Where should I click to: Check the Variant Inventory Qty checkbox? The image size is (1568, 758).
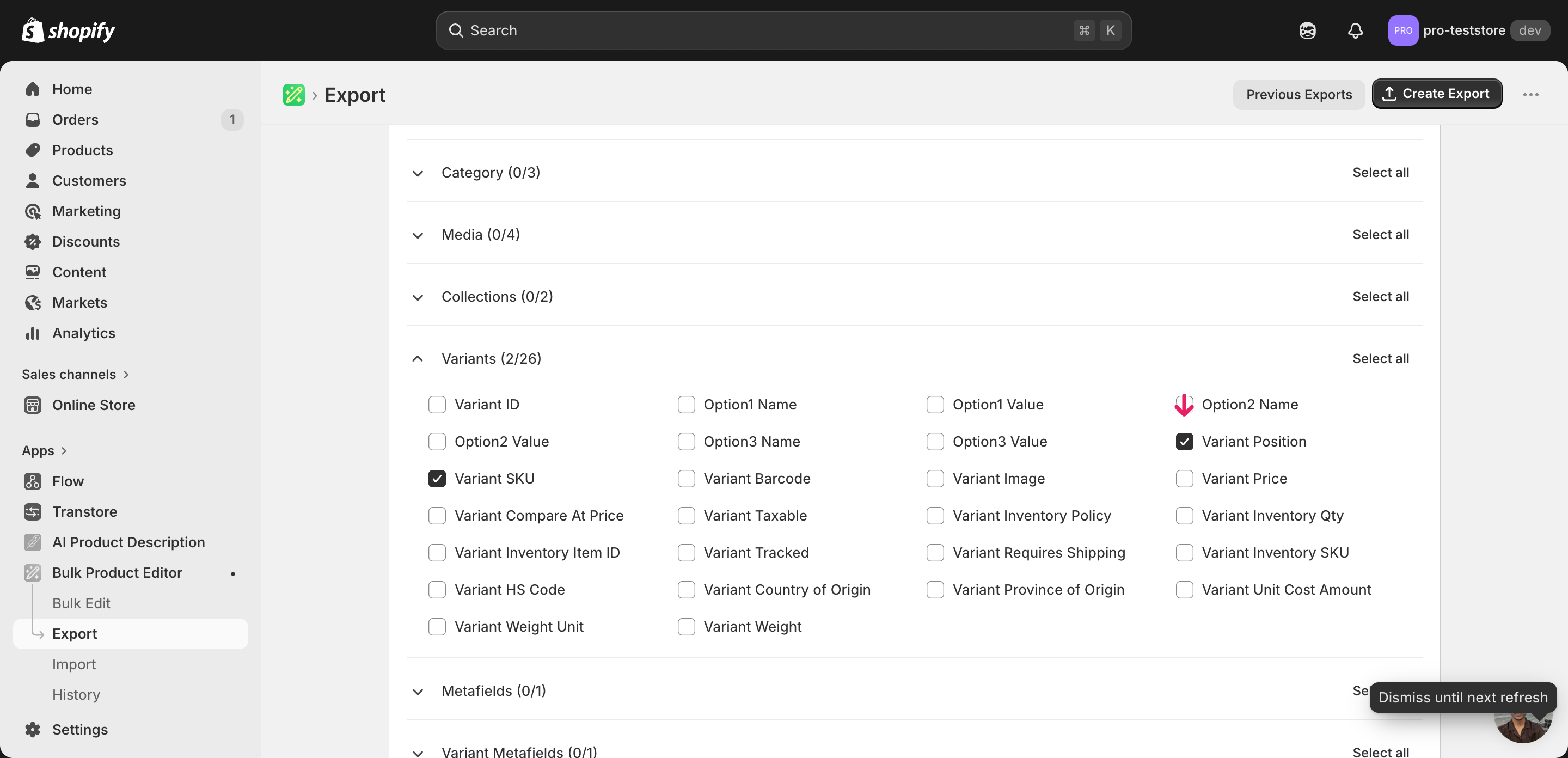[1184, 516]
